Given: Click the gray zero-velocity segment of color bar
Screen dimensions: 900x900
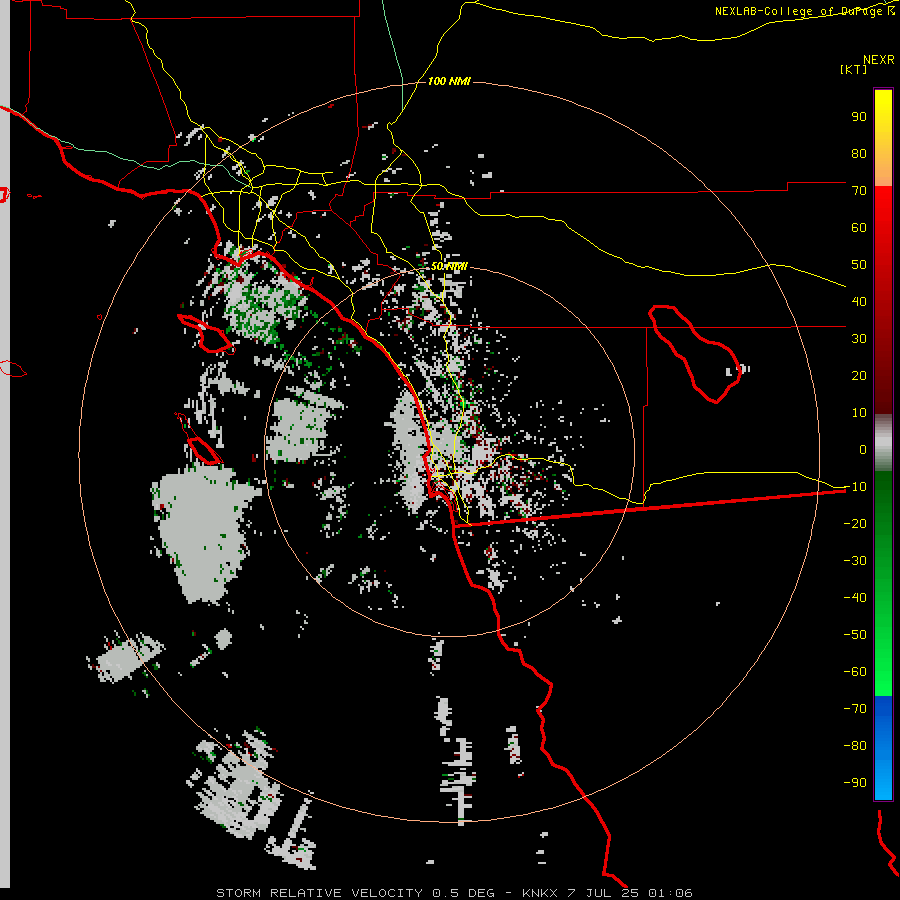Looking at the screenshot, I should [x=883, y=443].
